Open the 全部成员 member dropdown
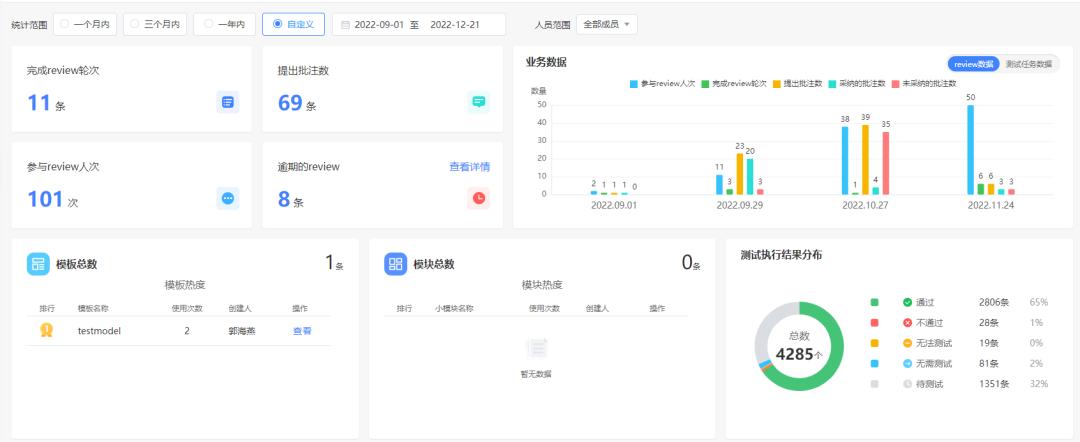This screenshot has width=1080, height=442. click(x=607, y=24)
